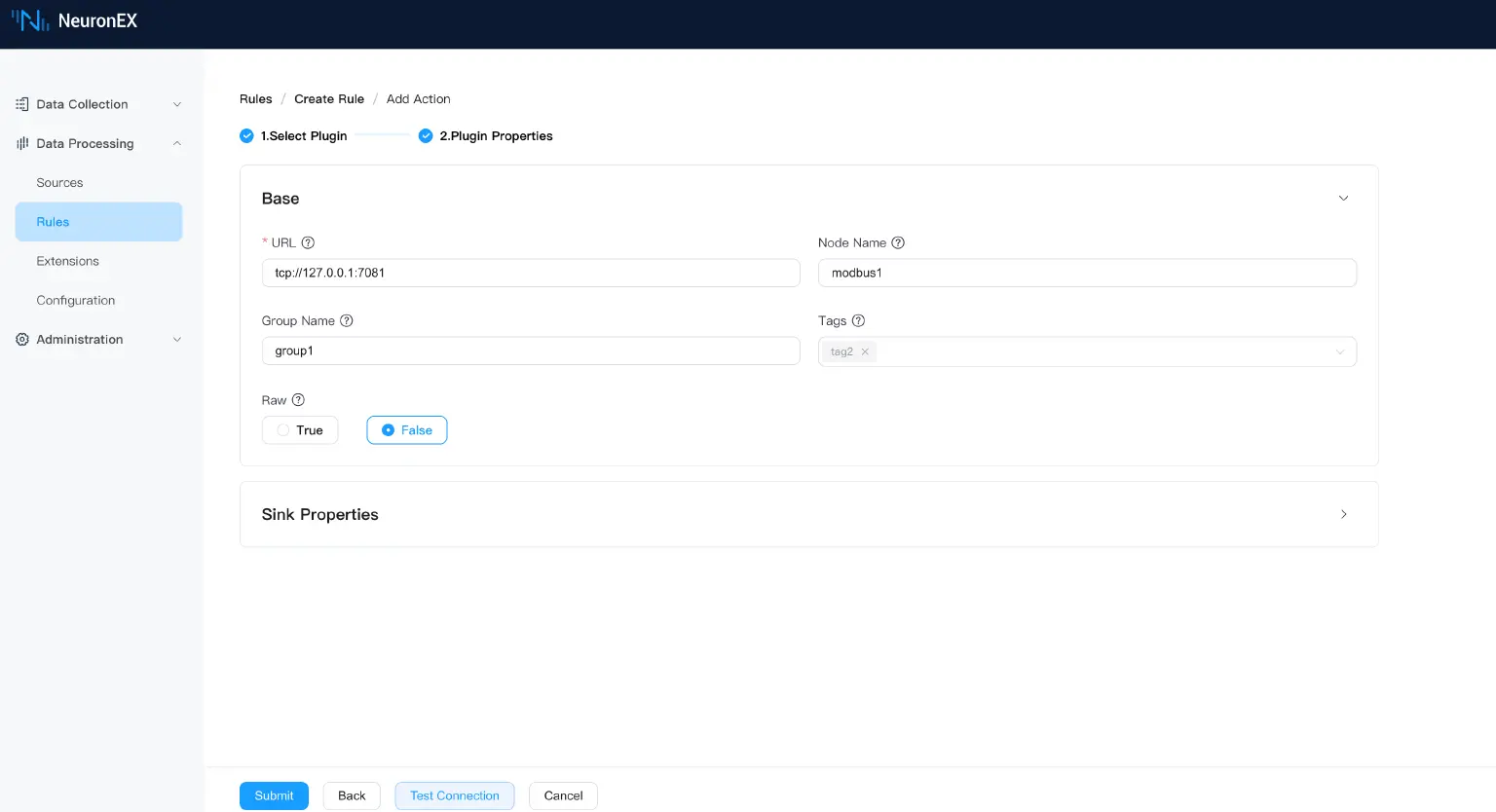Click the help icon beside Tags
The image size is (1496, 812).
tap(858, 320)
